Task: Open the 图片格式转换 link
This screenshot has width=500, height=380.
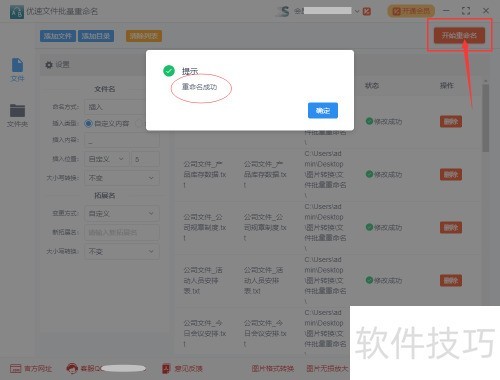Action: click(x=273, y=369)
